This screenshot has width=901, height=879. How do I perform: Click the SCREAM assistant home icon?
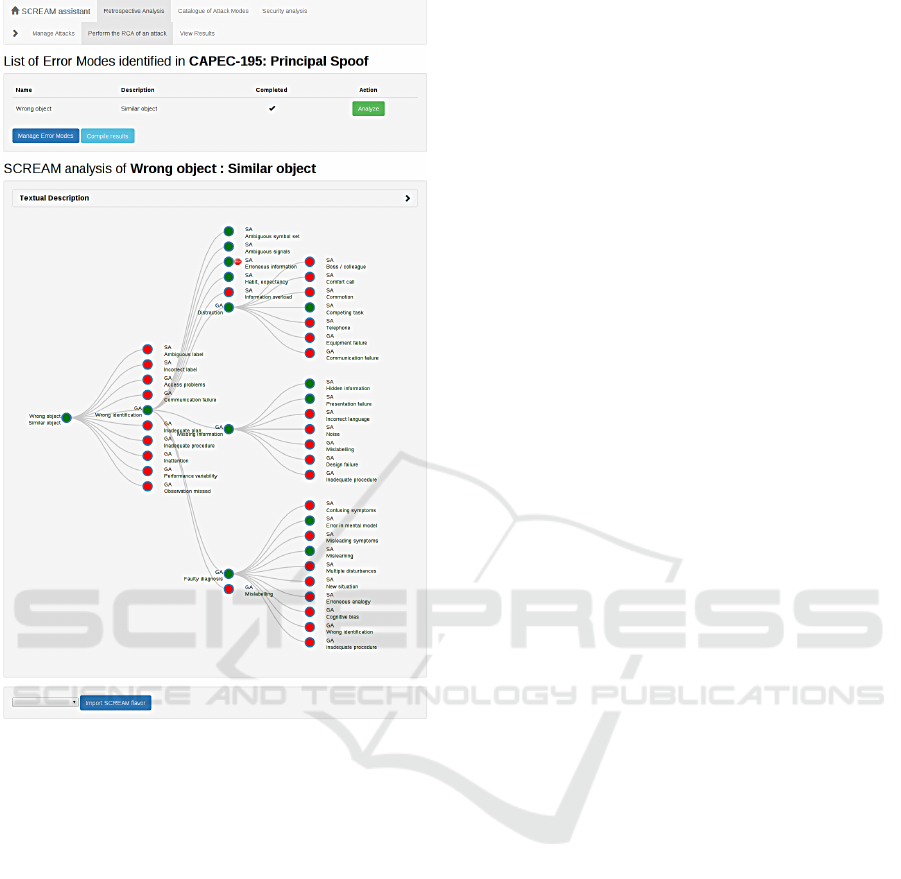tap(15, 11)
